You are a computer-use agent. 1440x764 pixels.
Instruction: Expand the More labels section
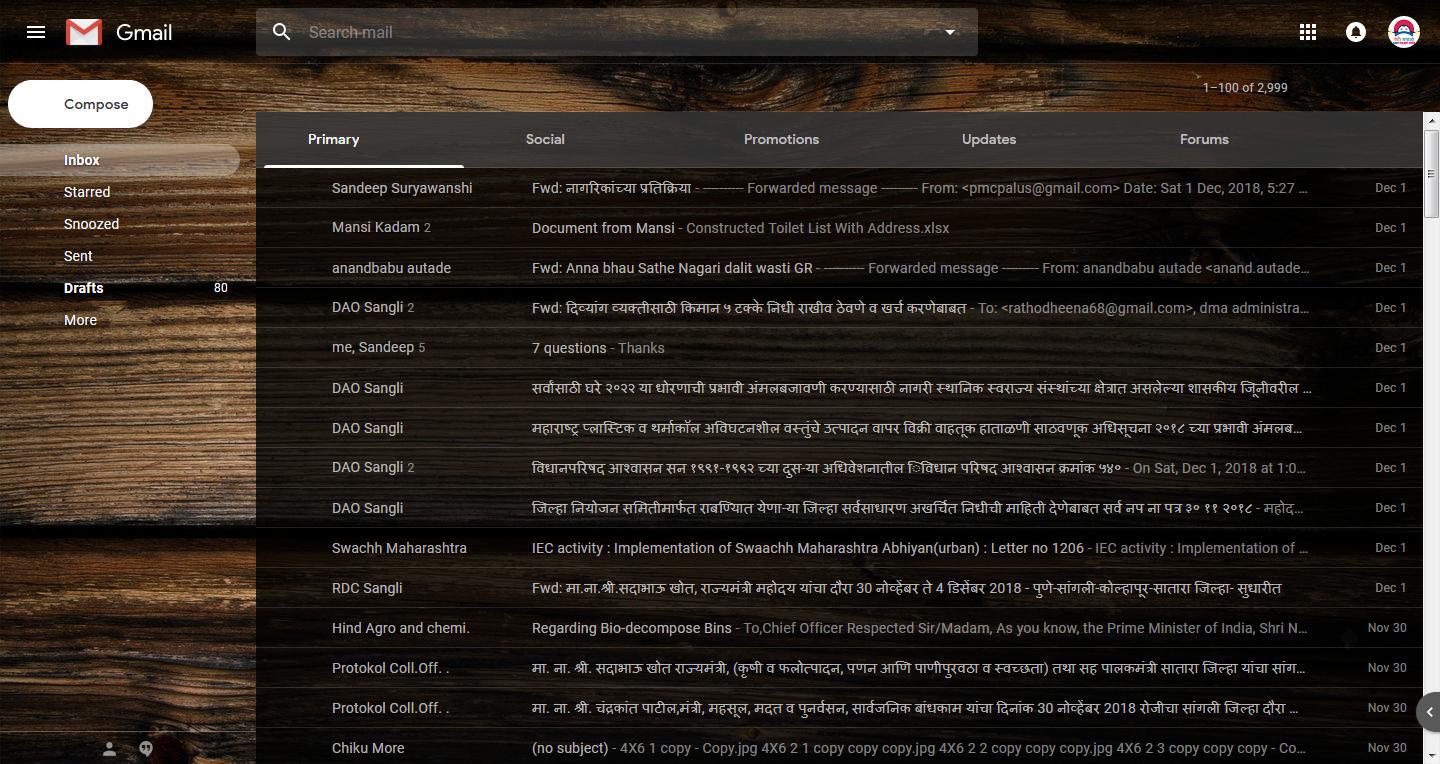coord(80,320)
